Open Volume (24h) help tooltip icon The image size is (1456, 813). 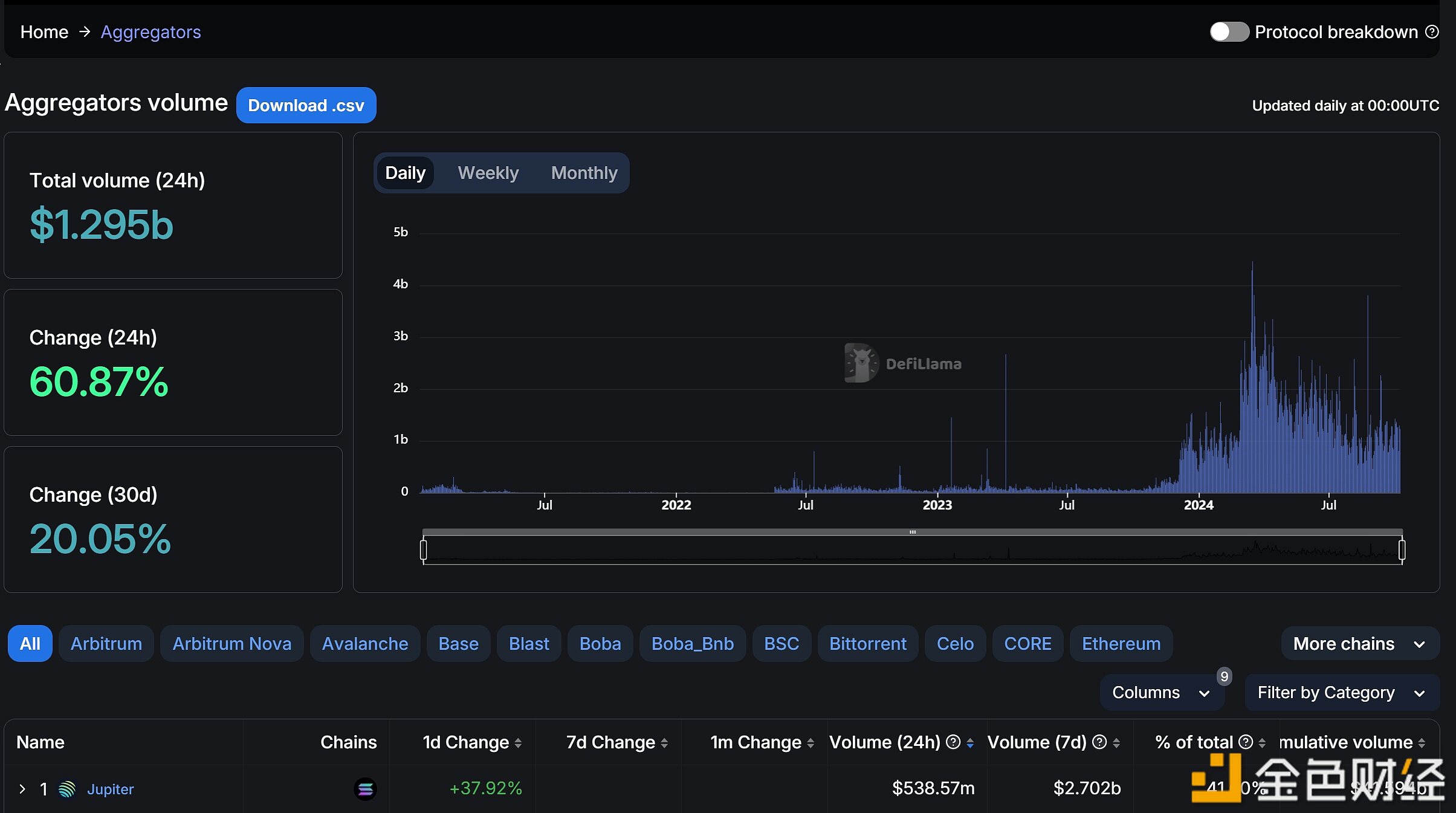(953, 742)
